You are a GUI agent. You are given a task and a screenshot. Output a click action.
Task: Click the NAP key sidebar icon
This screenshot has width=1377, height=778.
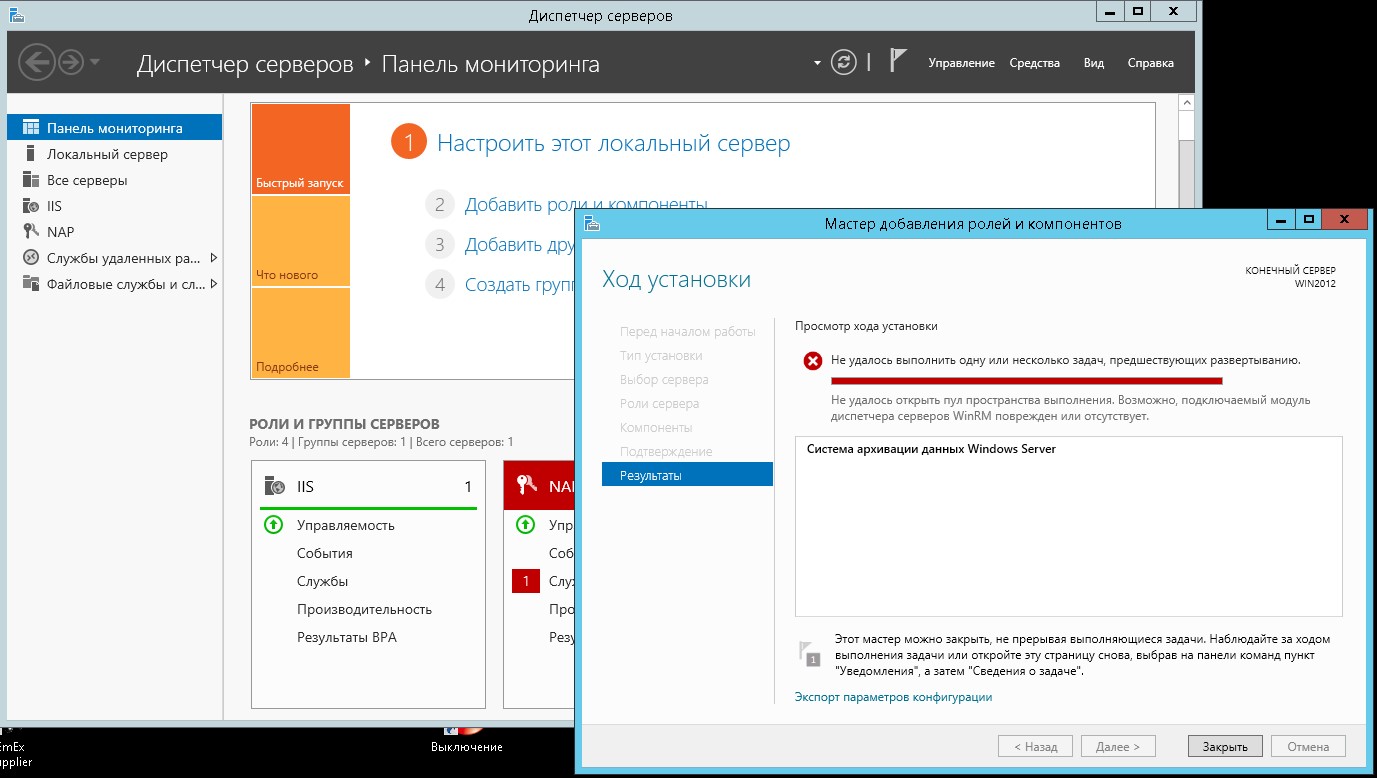pyautogui.click(x=30, y=232)
